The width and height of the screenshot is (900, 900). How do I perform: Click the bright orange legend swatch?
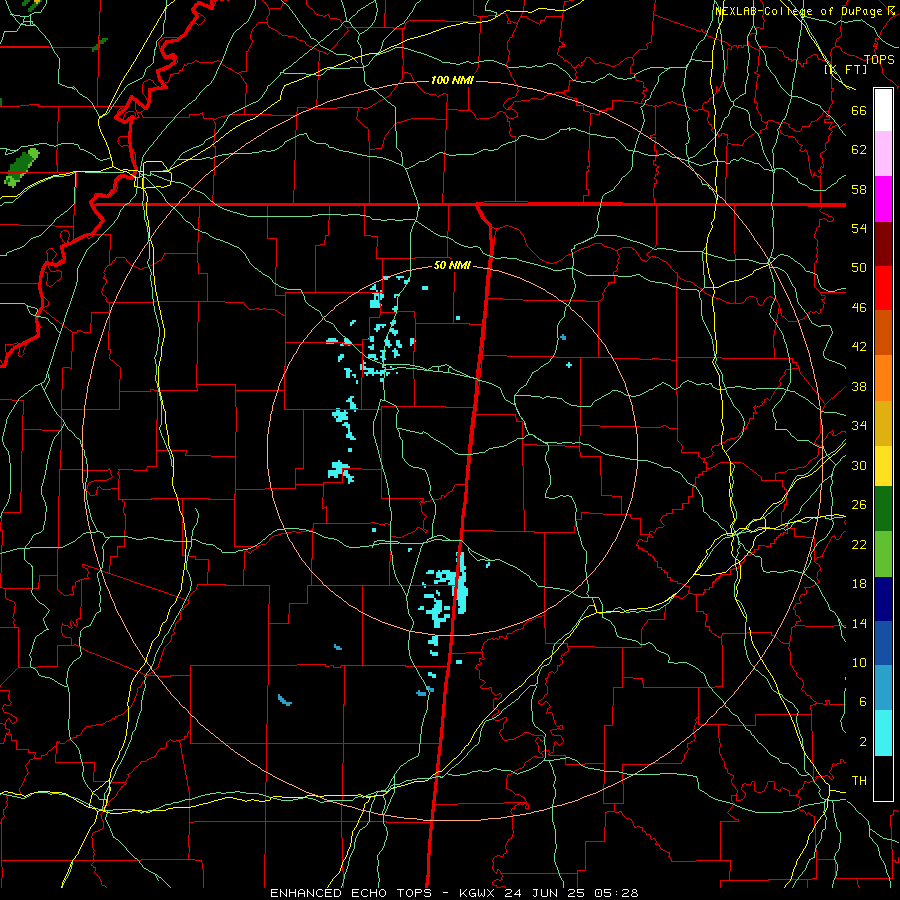point(883,378)
